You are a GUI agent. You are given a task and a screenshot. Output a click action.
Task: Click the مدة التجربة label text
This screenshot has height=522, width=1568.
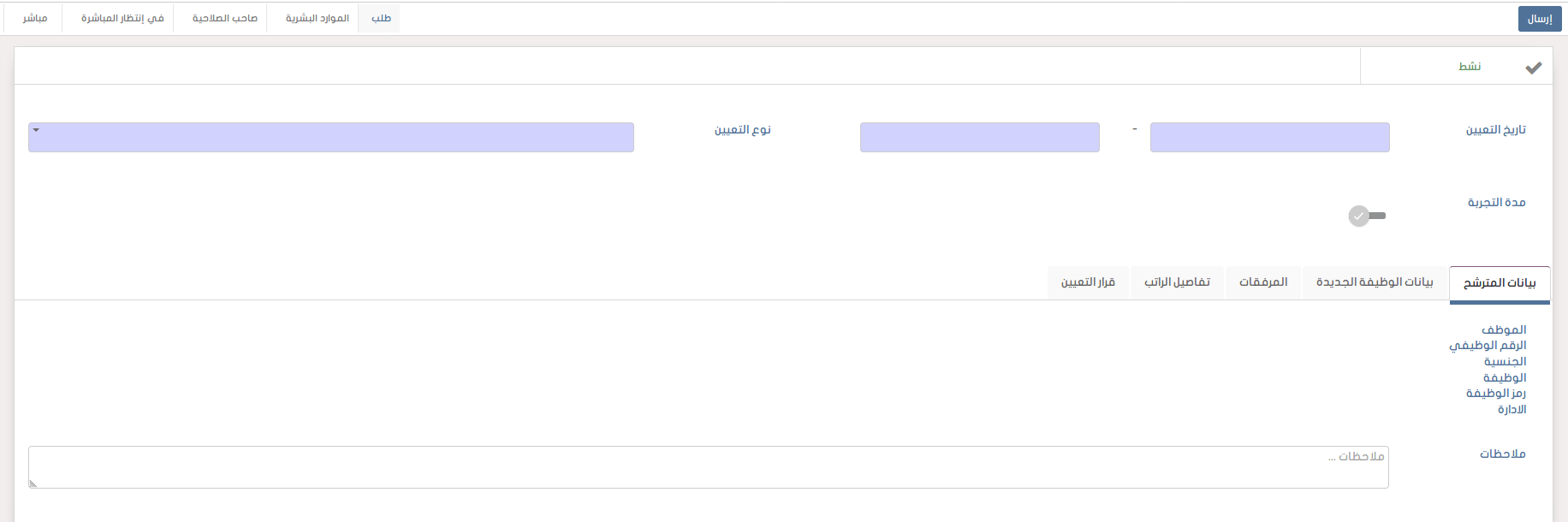coord(1496,202)
